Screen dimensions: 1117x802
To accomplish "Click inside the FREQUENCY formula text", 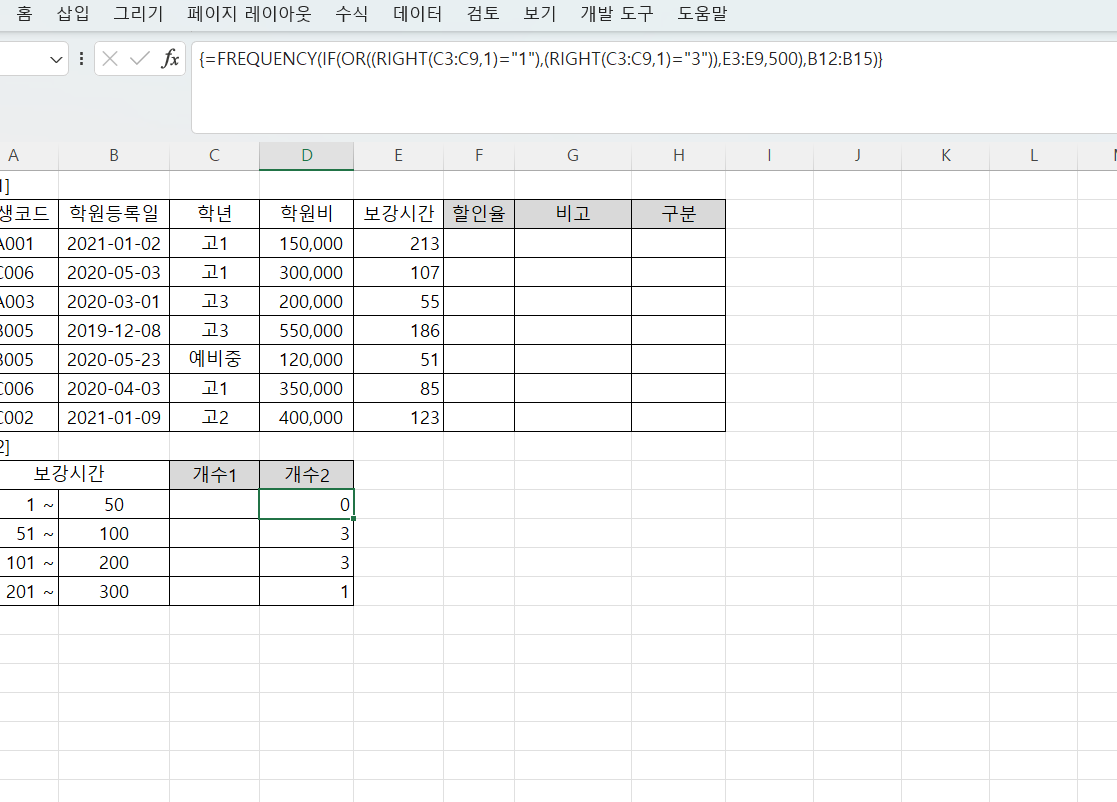I will pos(540,59).
